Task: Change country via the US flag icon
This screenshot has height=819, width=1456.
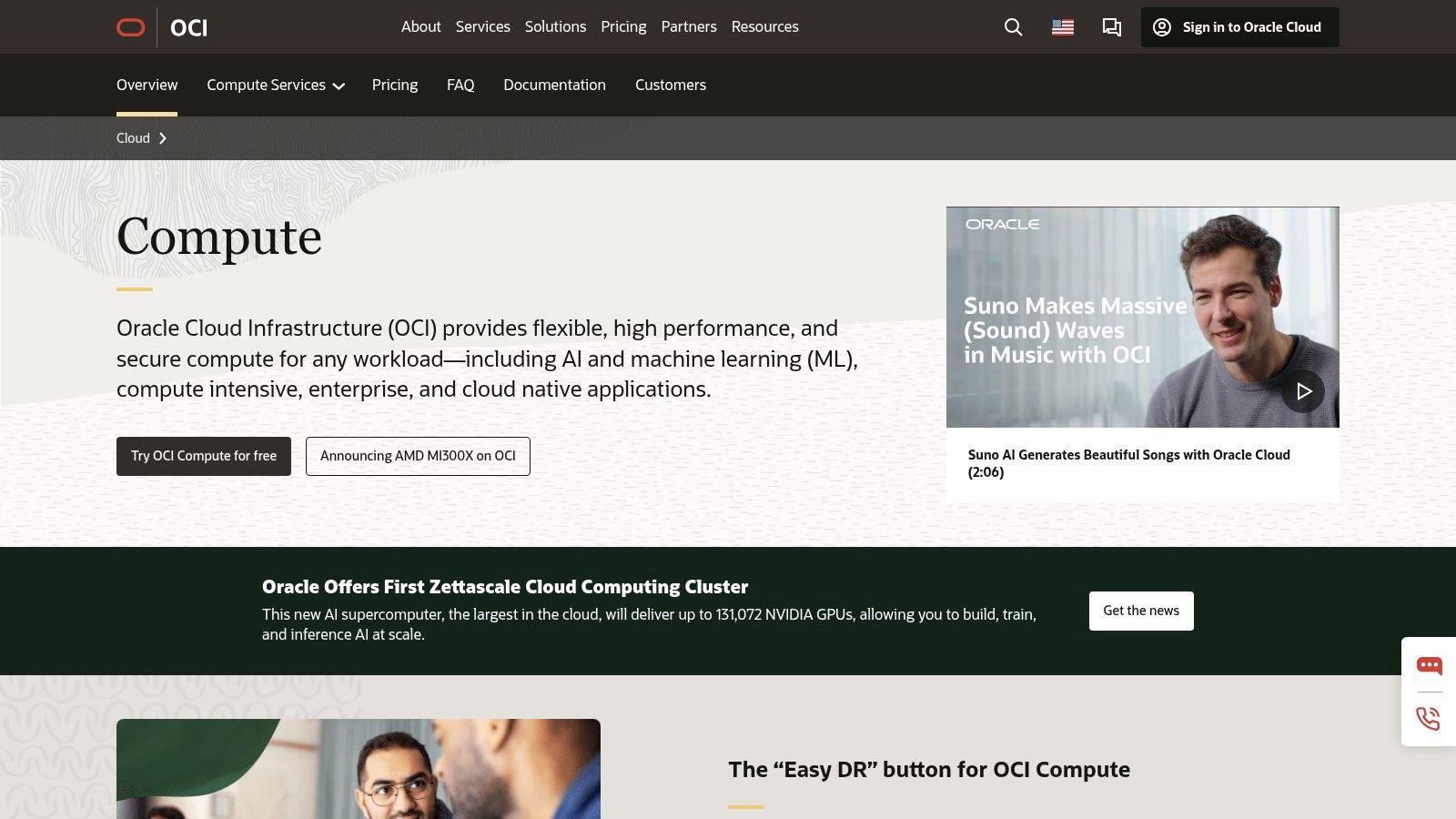Action: [x=1063, y=27]
